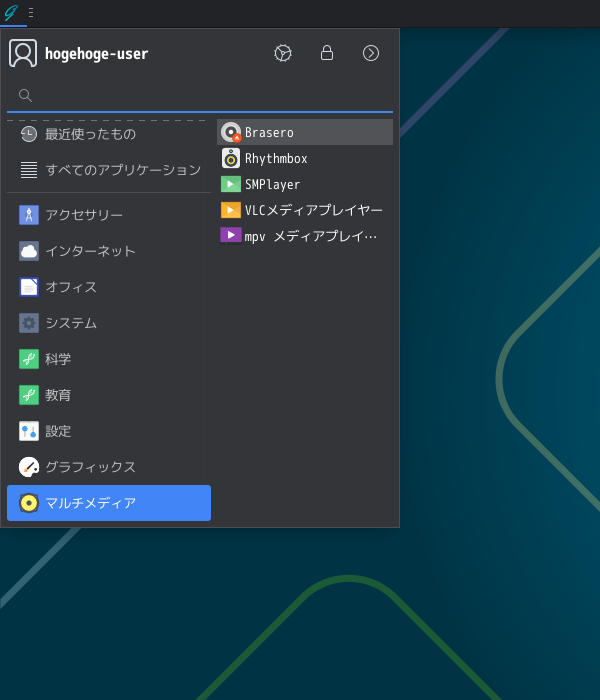Click the panel handle dots beside the launcher

pos(31,12)
